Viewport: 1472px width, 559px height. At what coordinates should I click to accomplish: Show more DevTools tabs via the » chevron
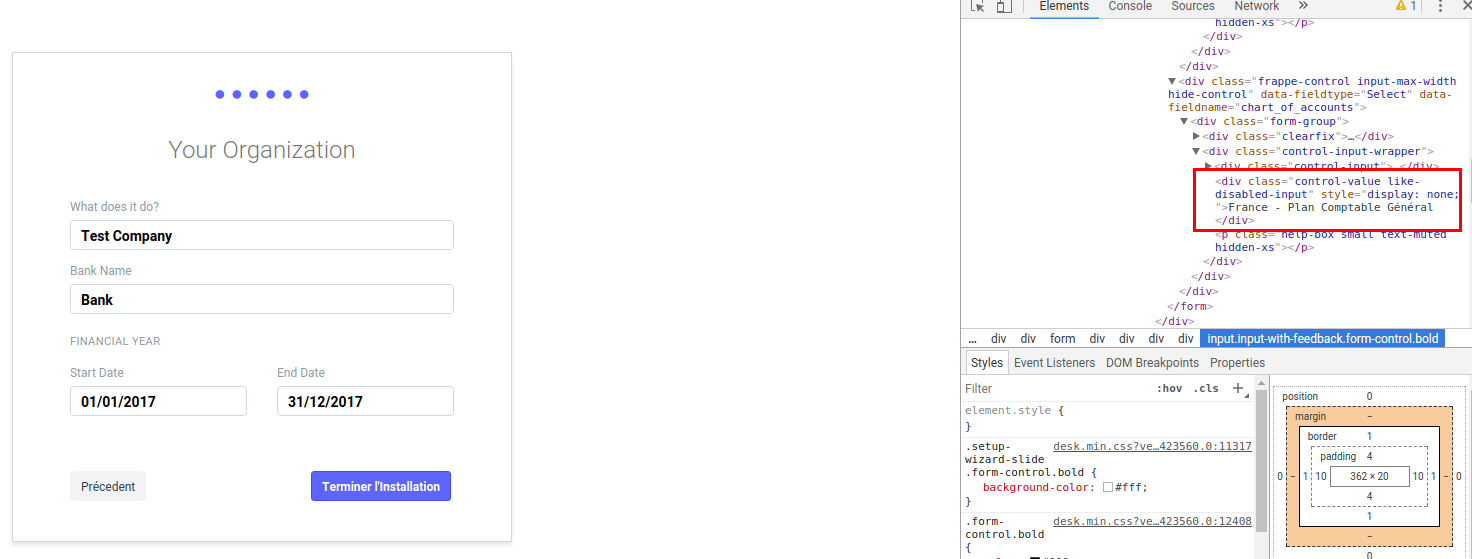point(1303,6)
